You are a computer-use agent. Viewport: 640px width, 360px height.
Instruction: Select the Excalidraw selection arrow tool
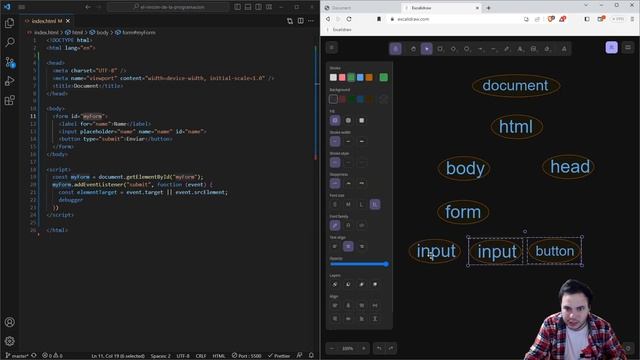(x=427, y=49)
